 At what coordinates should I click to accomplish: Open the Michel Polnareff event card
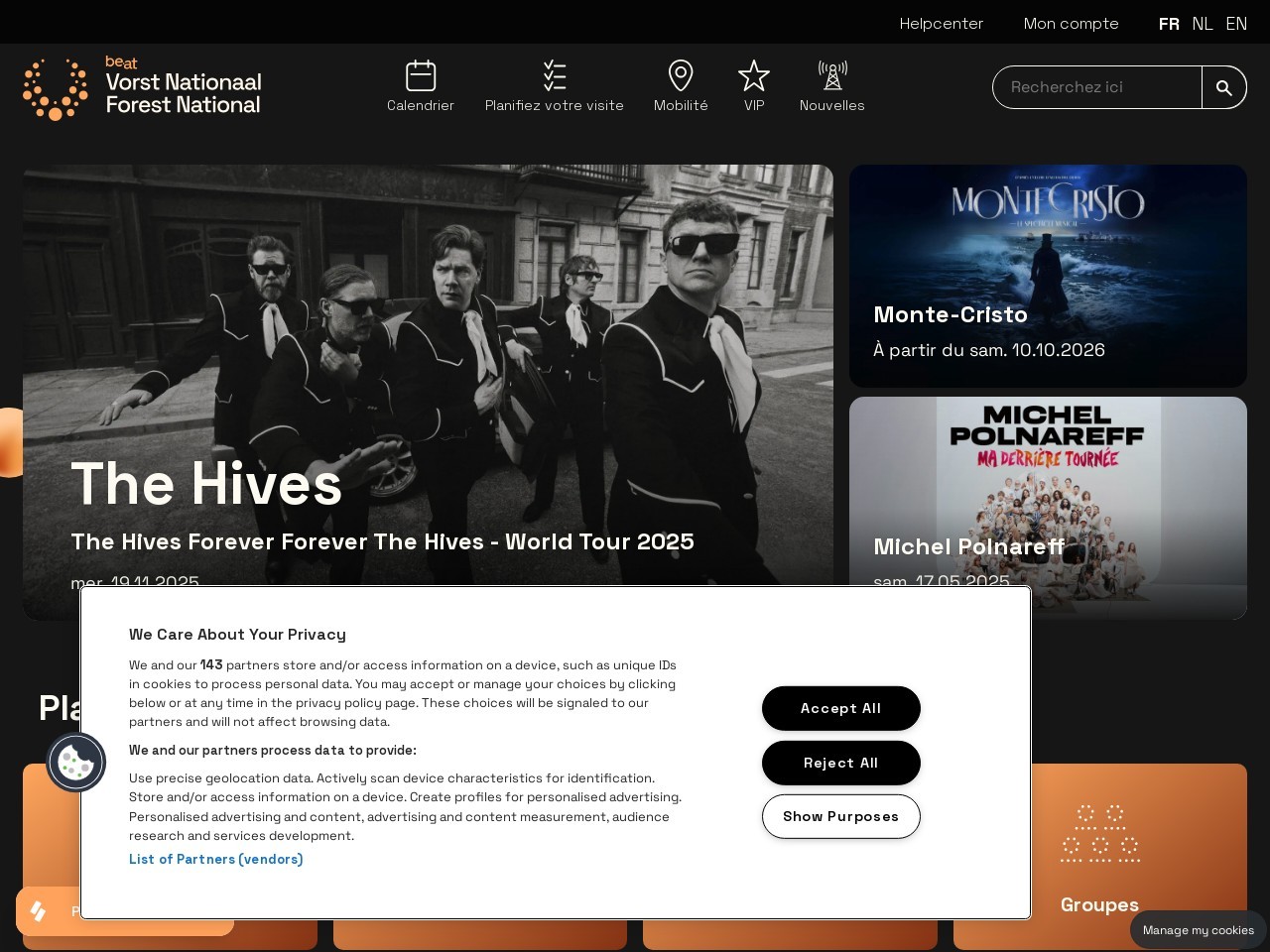click(x=1048, y=508)
